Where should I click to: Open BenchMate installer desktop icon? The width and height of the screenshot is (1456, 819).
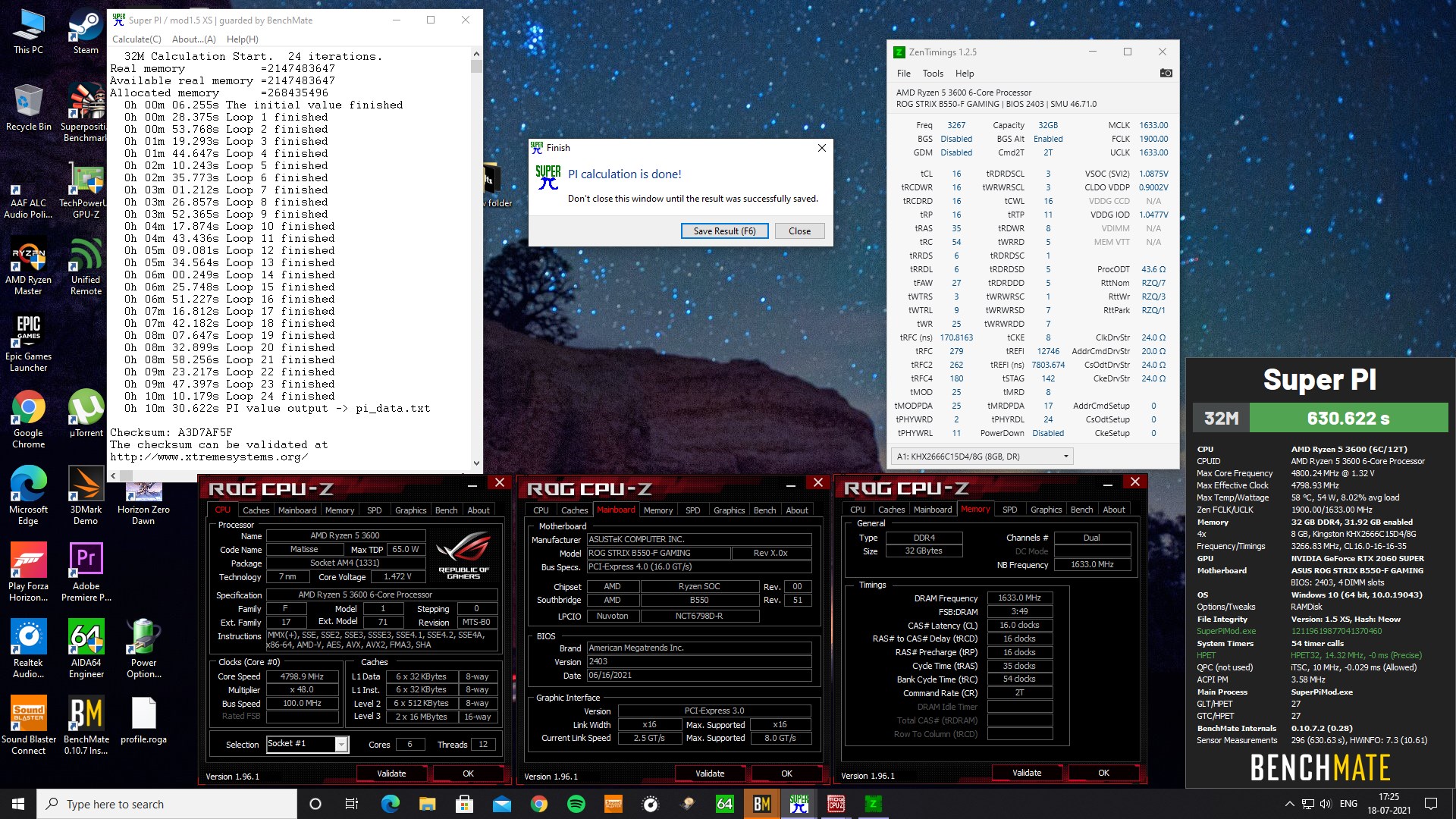point(86,726)
